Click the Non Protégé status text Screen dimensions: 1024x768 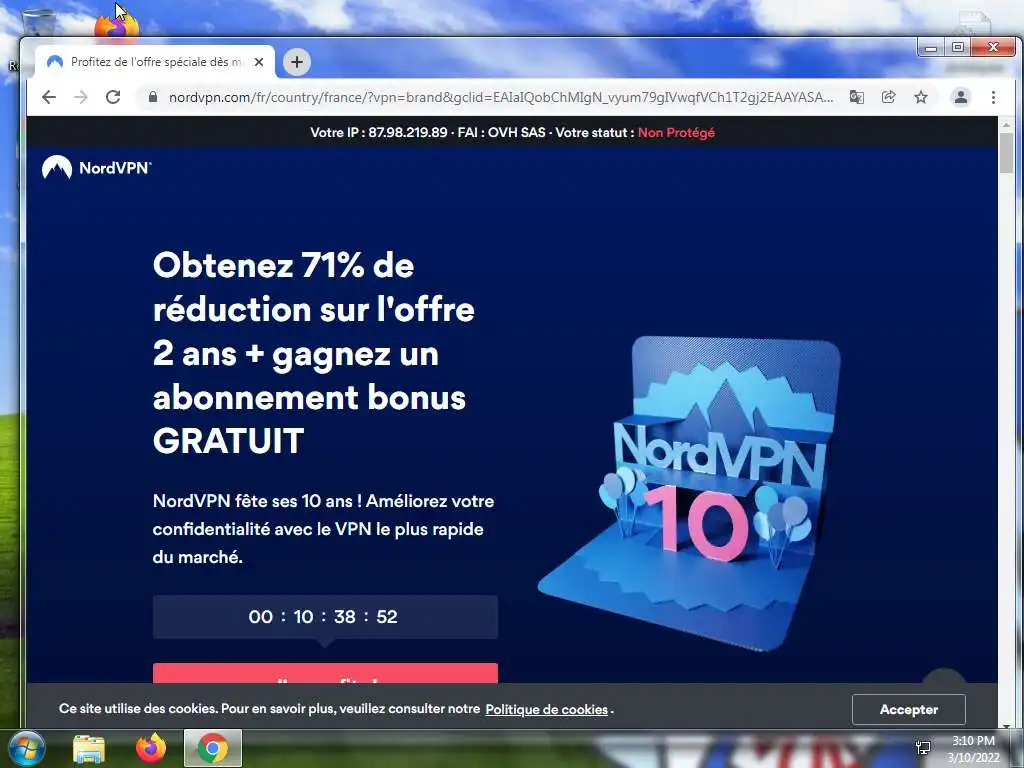tap(676, 133)
